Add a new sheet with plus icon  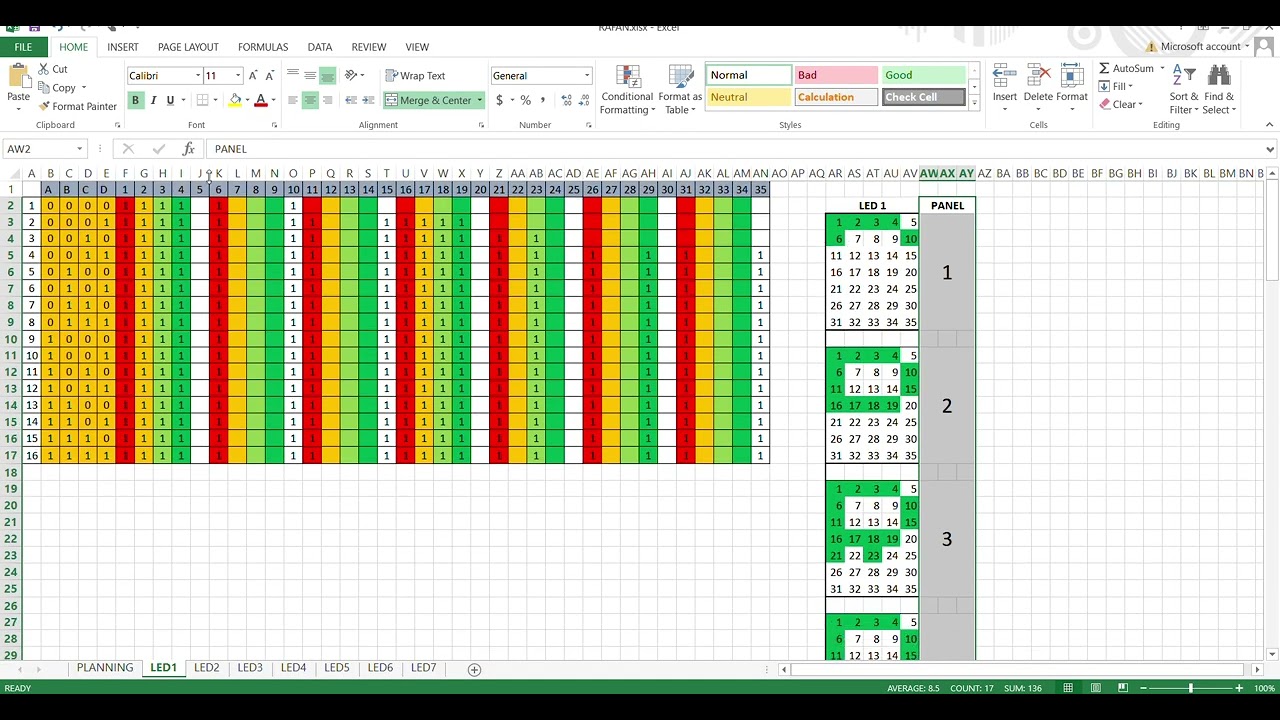point(474,669)
